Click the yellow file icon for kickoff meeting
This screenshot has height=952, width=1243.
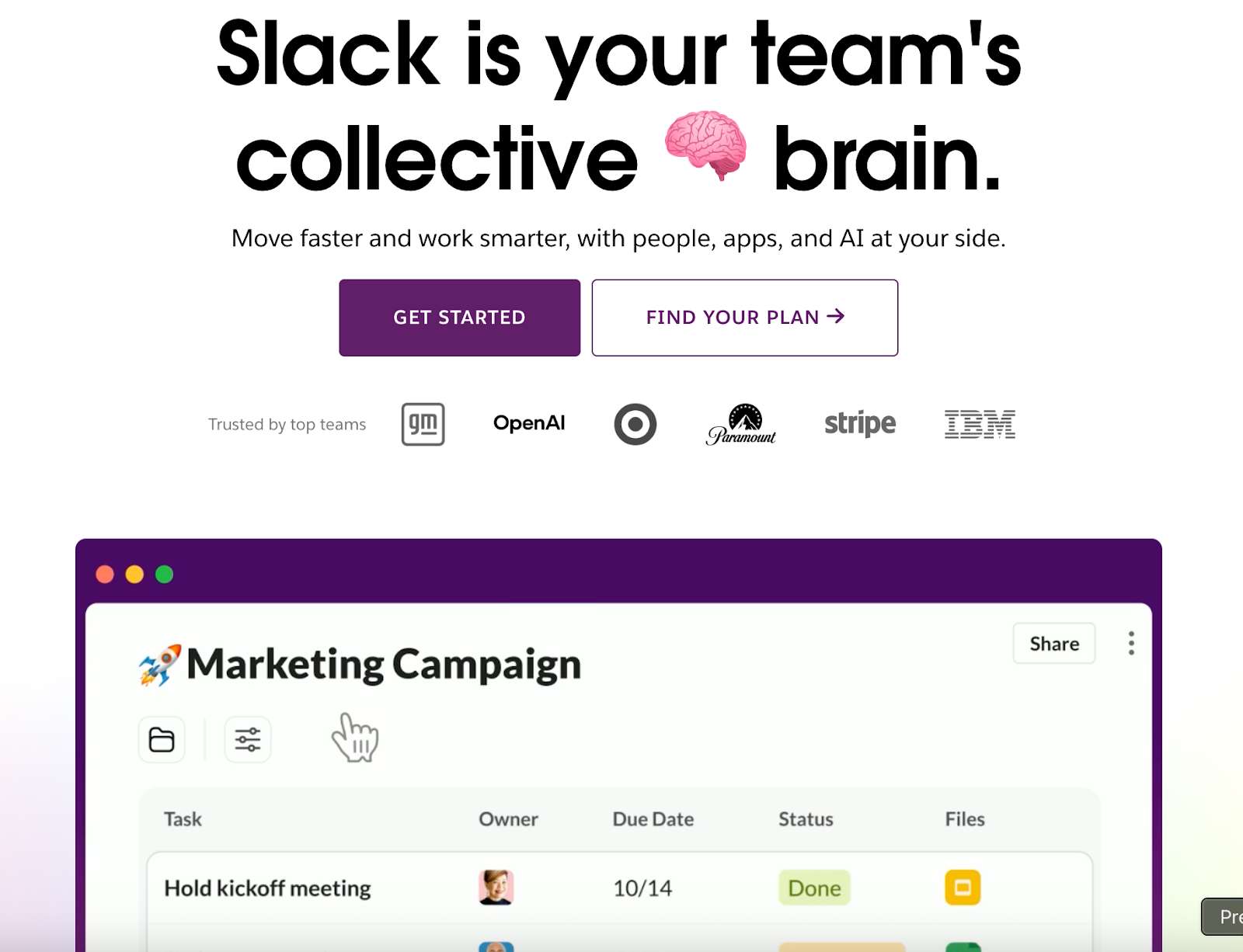(x=963, y=888)
